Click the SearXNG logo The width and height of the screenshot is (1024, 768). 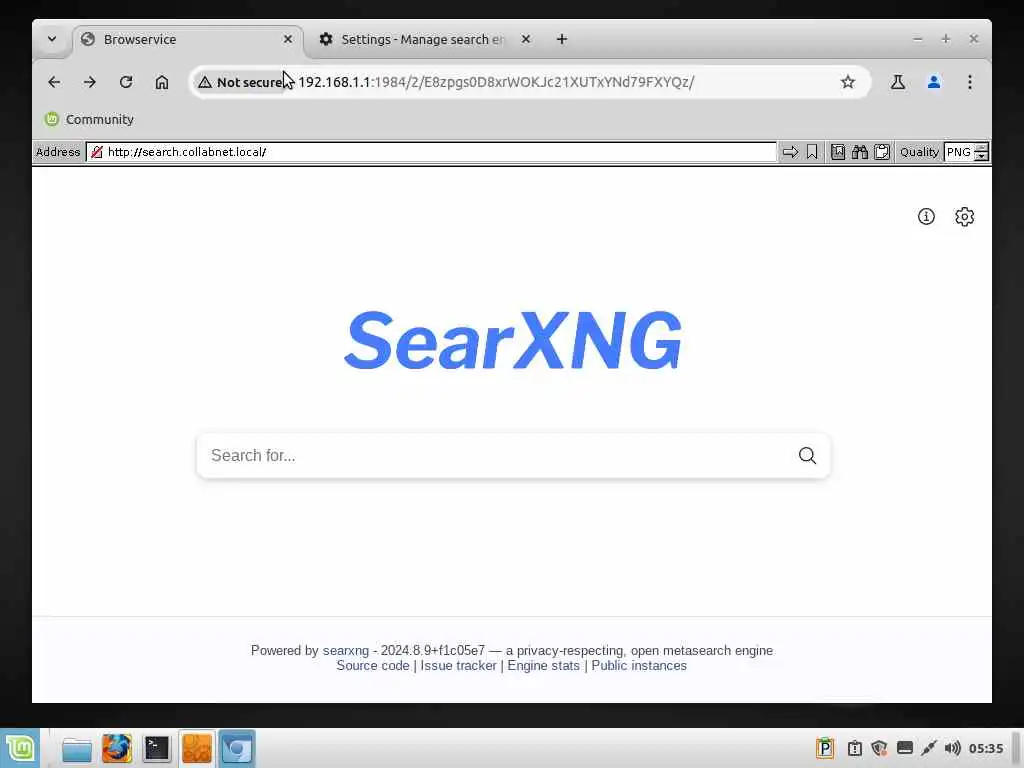tap(513, 340)
